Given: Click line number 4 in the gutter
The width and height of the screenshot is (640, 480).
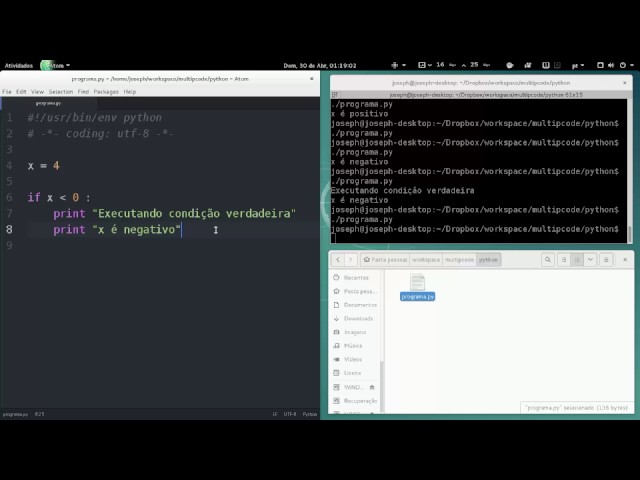Looking at the screenshot, I should pyautogui.click(x=9, y=166).
